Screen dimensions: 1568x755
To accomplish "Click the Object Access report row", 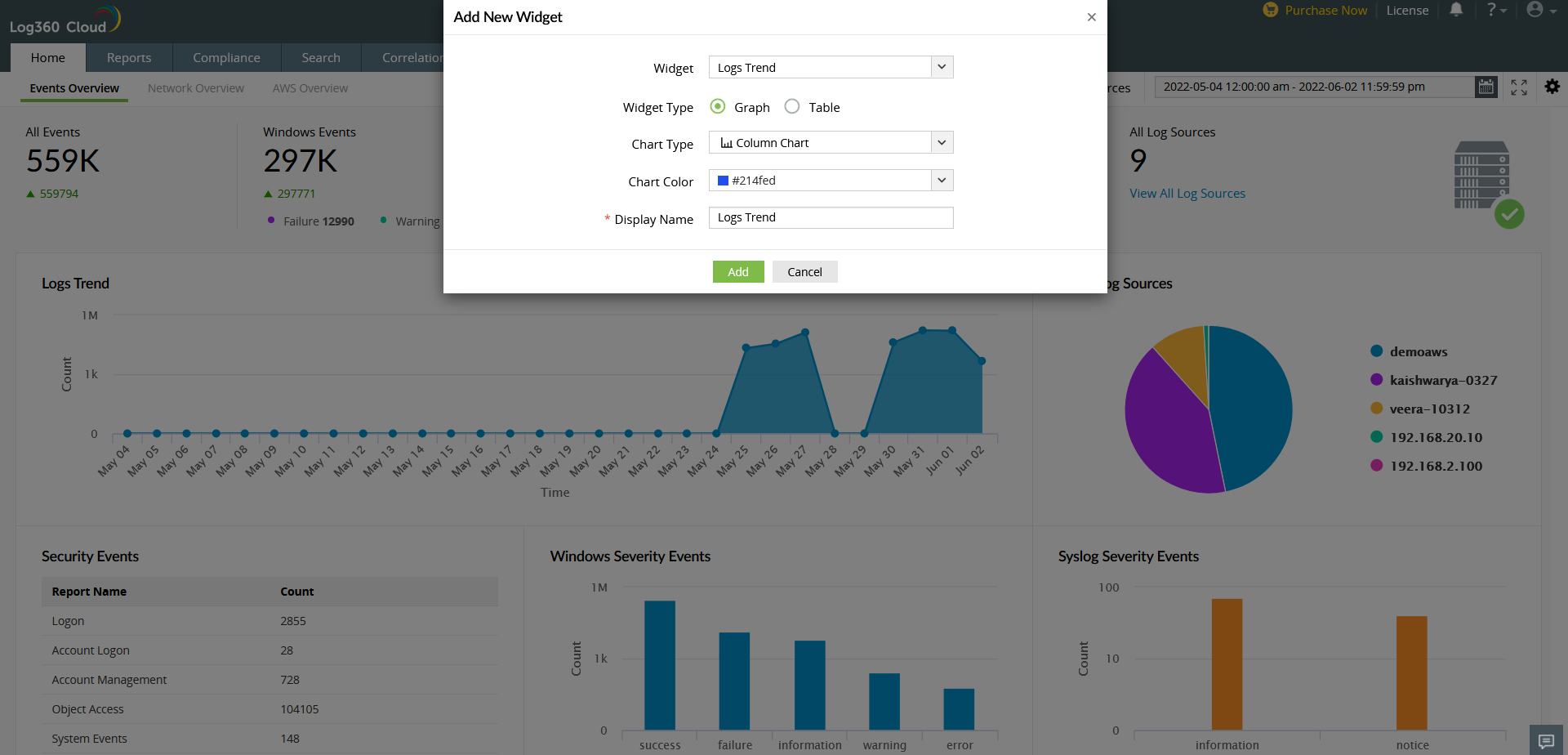I will pos(269,709).
